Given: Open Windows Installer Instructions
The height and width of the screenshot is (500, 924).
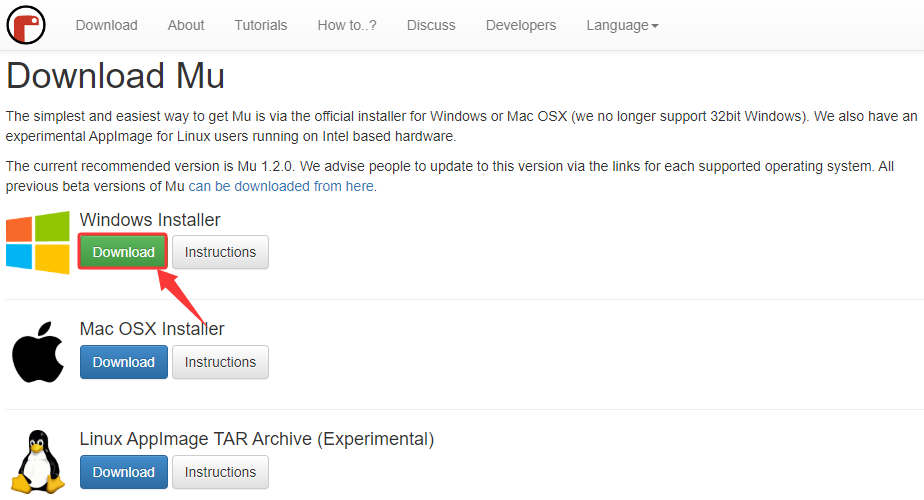Looking at the screenshot, I should [x=220, y=252].
